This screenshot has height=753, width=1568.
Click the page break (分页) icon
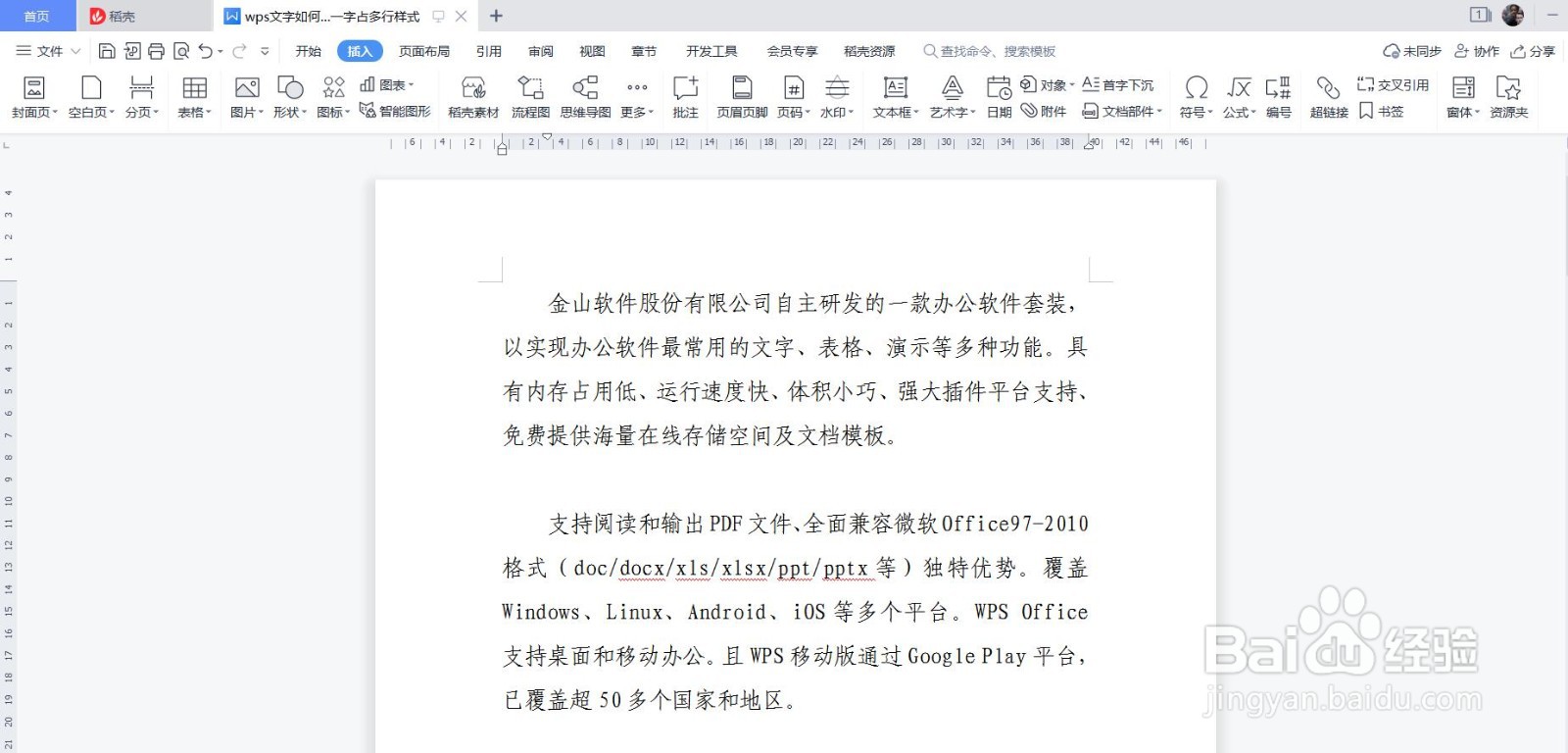pos(141,88)
